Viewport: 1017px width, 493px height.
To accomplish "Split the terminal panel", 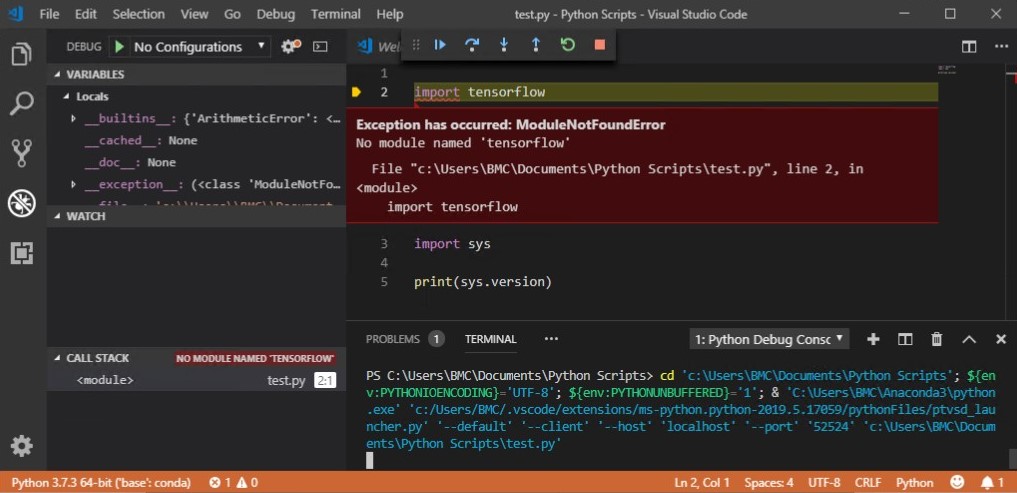I will [905, 339].
